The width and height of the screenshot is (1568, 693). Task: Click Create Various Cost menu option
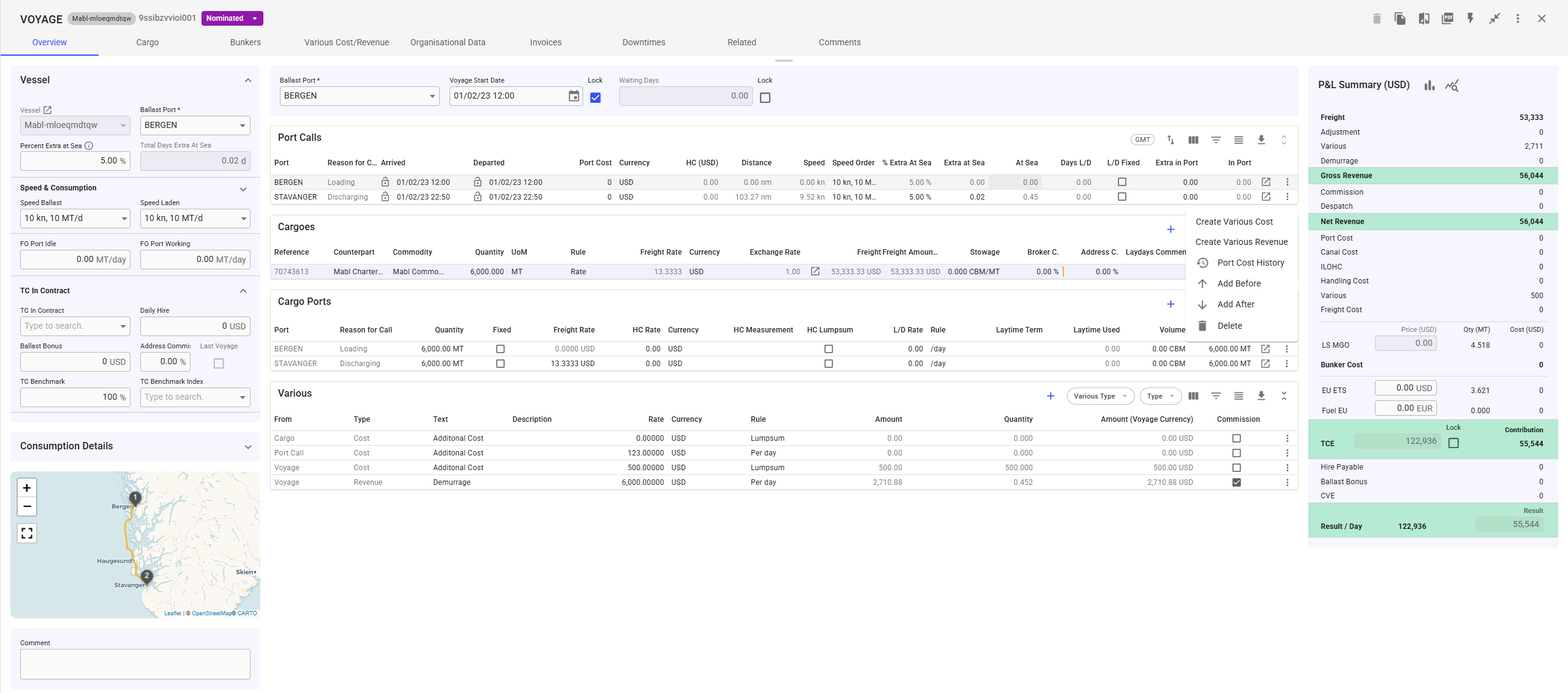(1234, 222)
